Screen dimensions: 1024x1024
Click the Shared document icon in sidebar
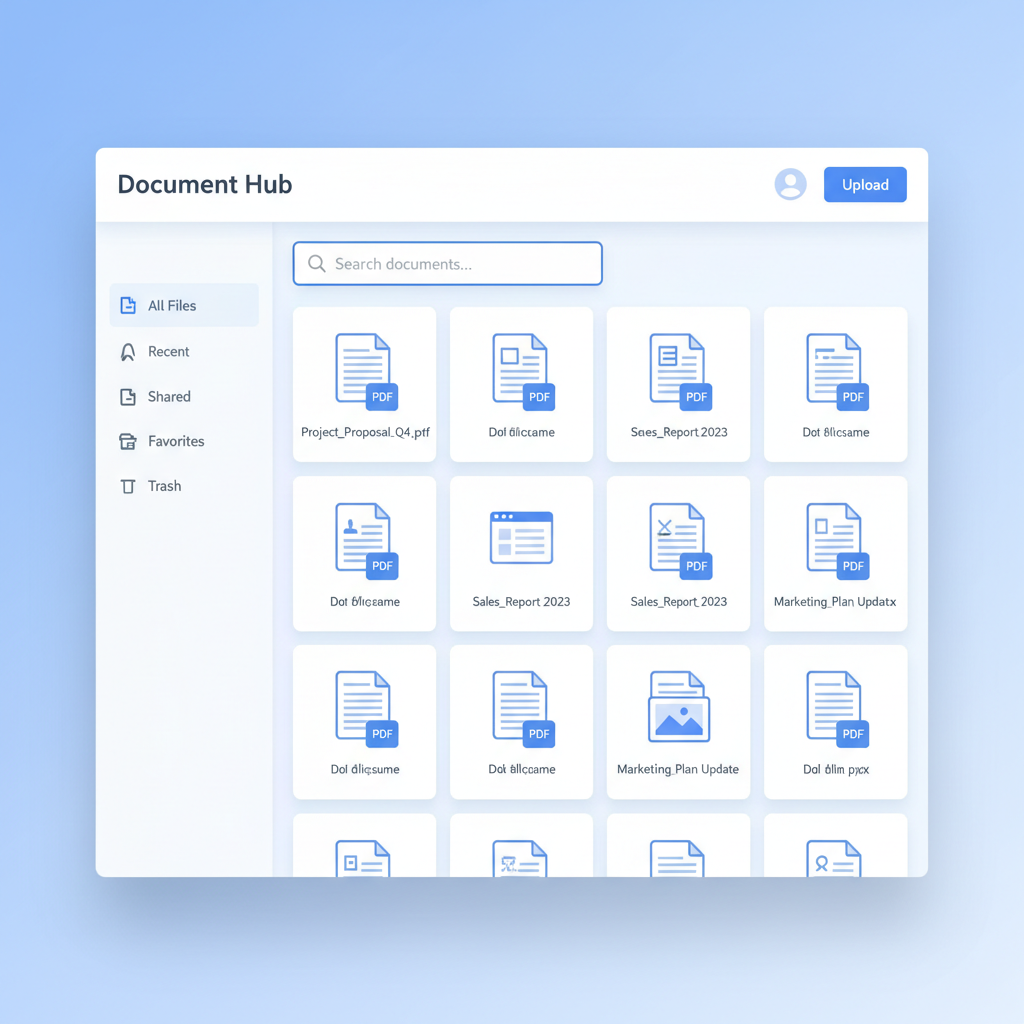coord(128,397)
